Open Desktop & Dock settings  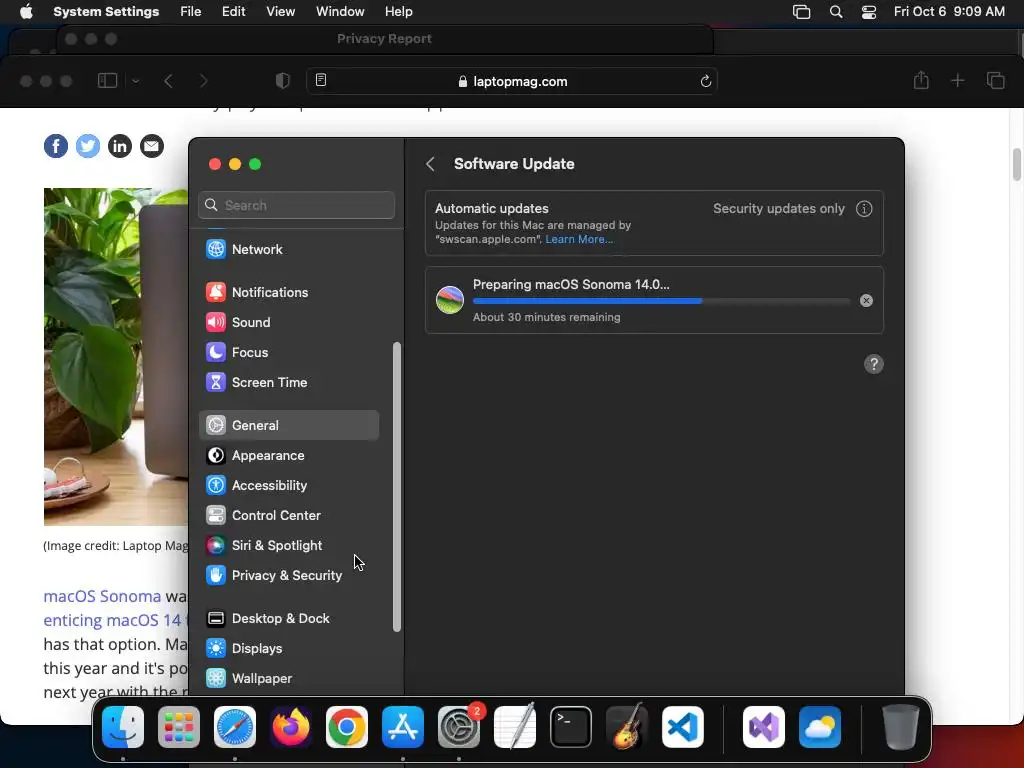[x=289, y=618]
